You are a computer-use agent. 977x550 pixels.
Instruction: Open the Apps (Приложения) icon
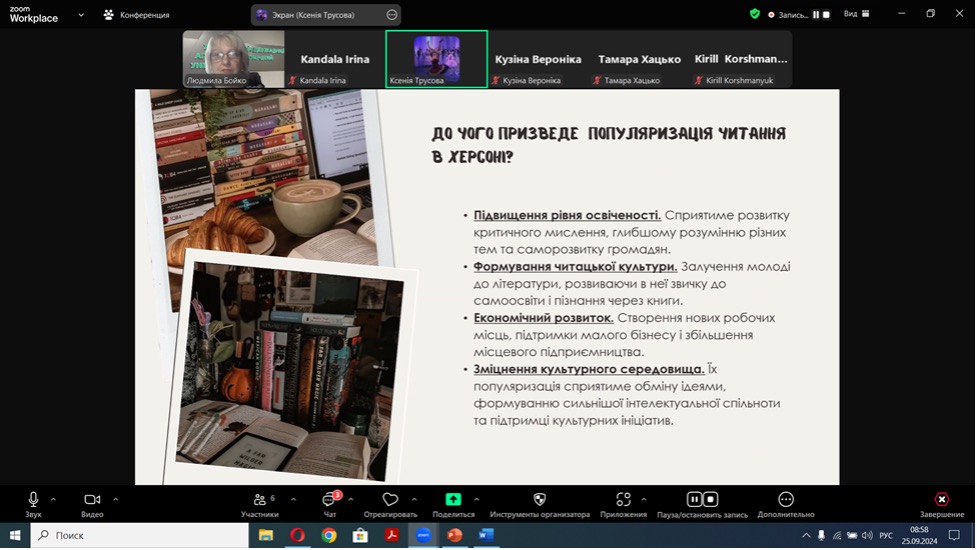pyautogui.click(x=623, y=500)
